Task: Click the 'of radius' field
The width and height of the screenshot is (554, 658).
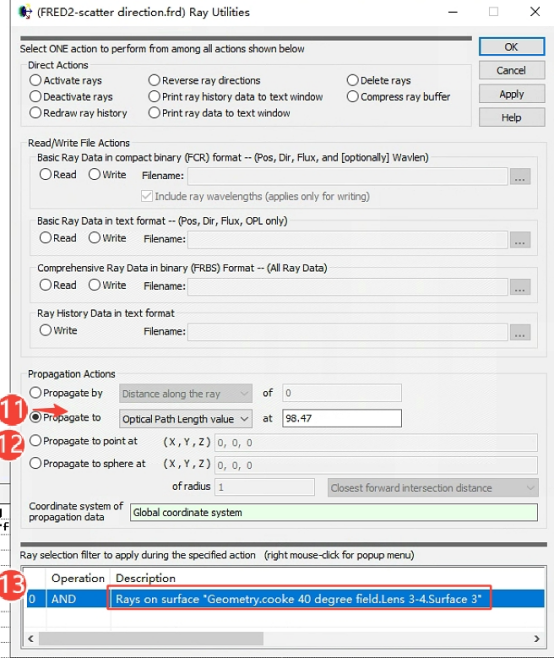Action: pos(264,487)
